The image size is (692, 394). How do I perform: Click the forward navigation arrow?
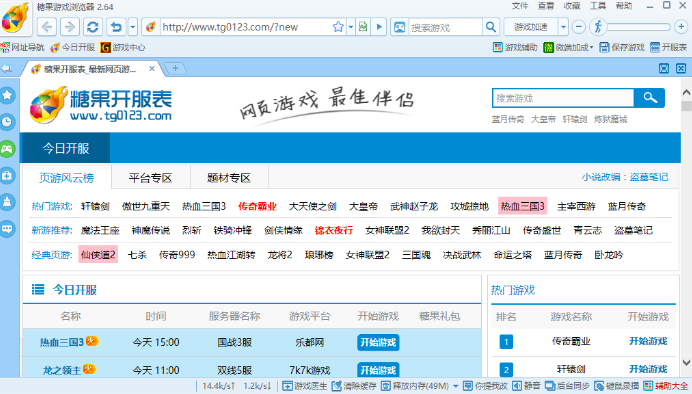pyautogui.click(x=70, y=27)
